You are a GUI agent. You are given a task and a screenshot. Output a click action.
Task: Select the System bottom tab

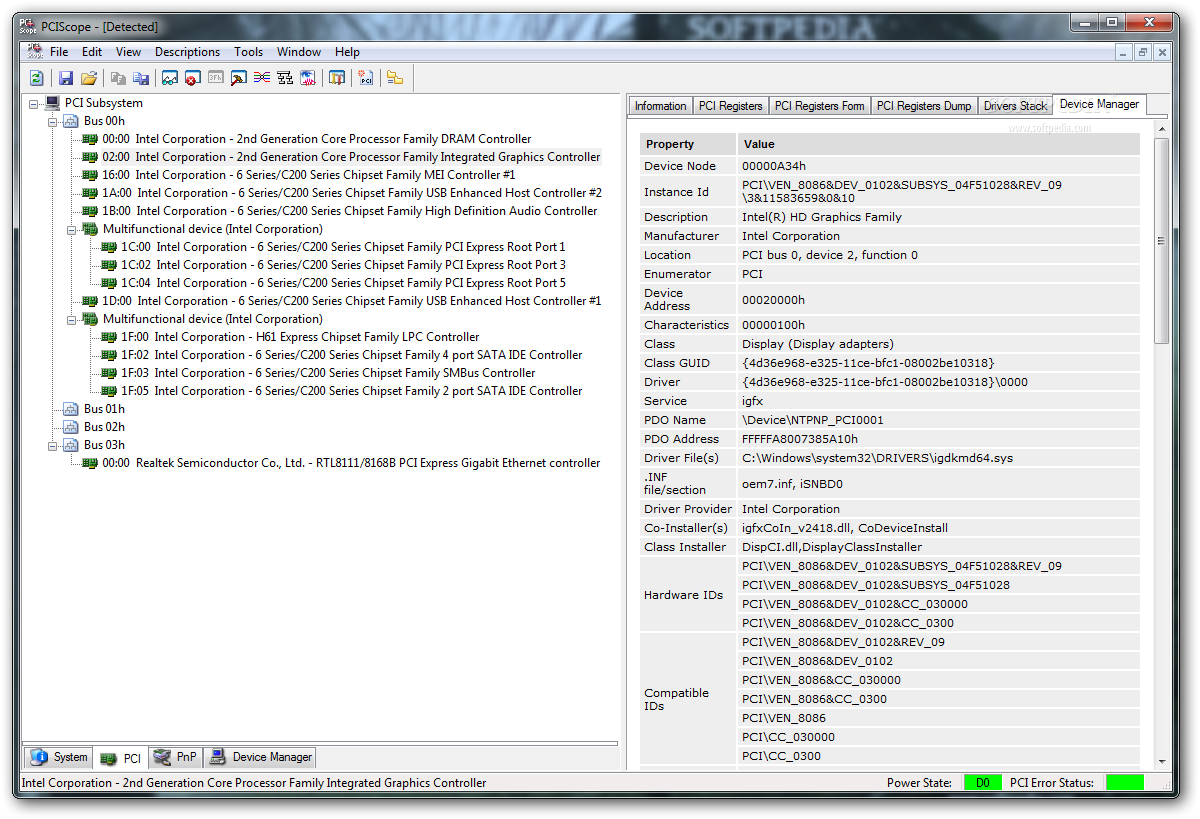click(60, 757)
